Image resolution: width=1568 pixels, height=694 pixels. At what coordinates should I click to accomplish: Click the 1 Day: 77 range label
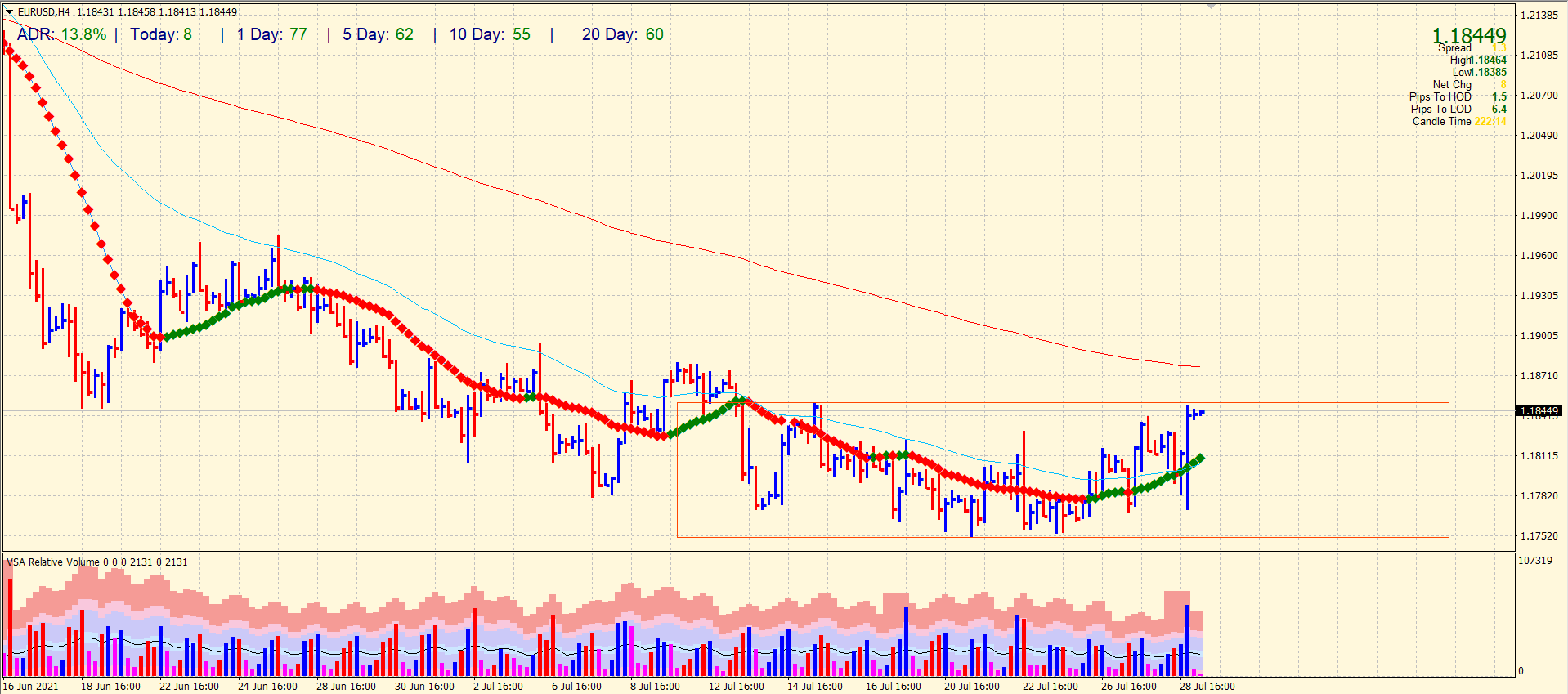tap(272, 34)
